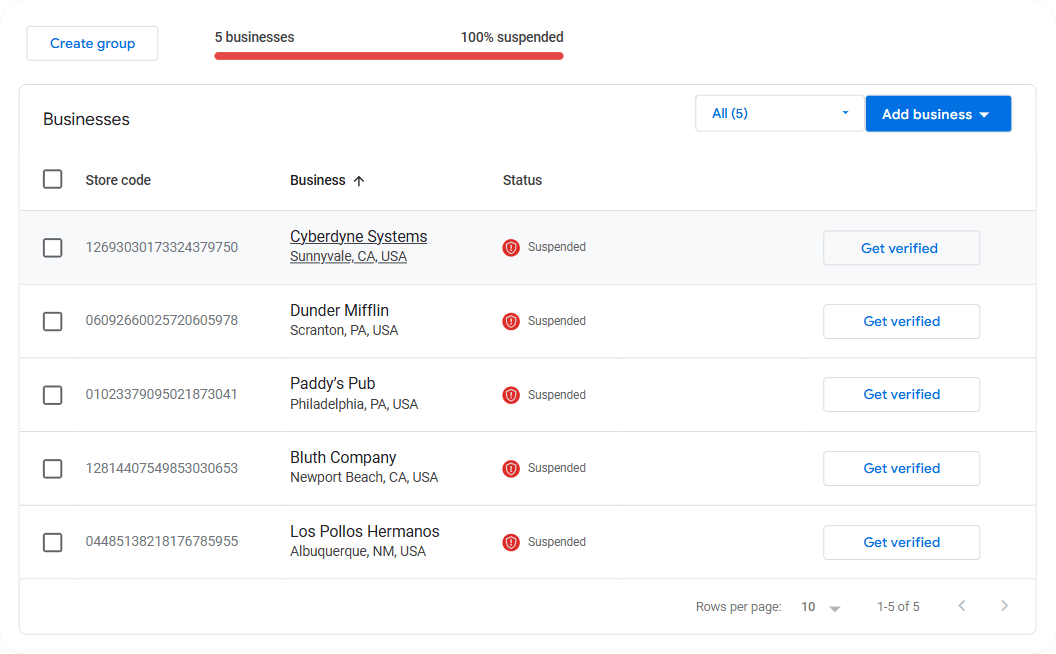The height and width of the screenshot is (654, 1056).
Task: Get verified for Bluth Company
Action: (901, 468)
